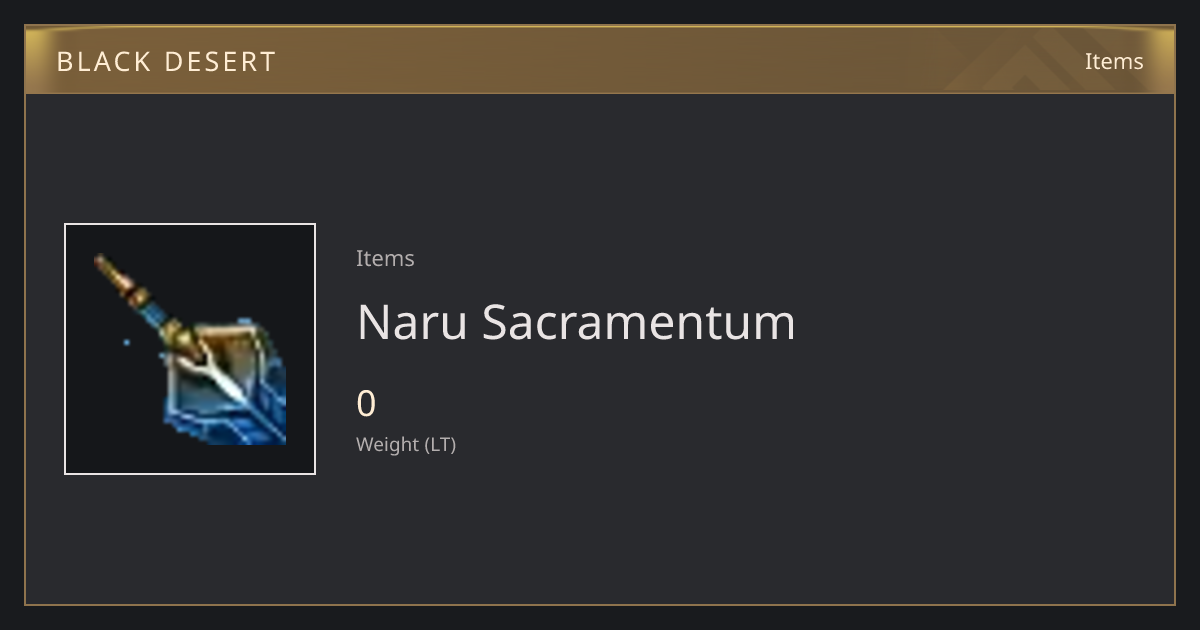Screen dimensions: 1200x630
Task: Click the Weight (LT) label
Action: (x=406, y=444)
